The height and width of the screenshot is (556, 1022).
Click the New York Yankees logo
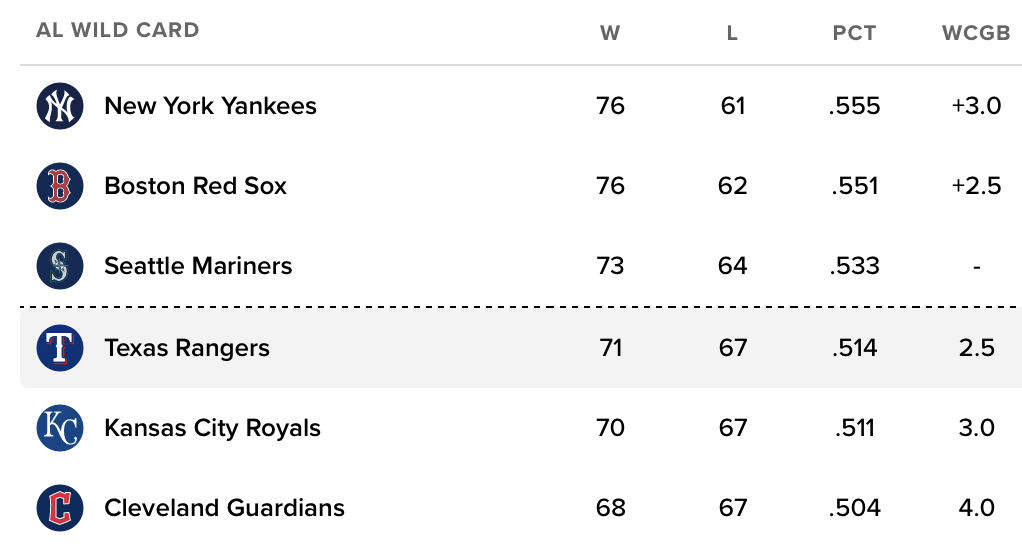tap(60, 106)
